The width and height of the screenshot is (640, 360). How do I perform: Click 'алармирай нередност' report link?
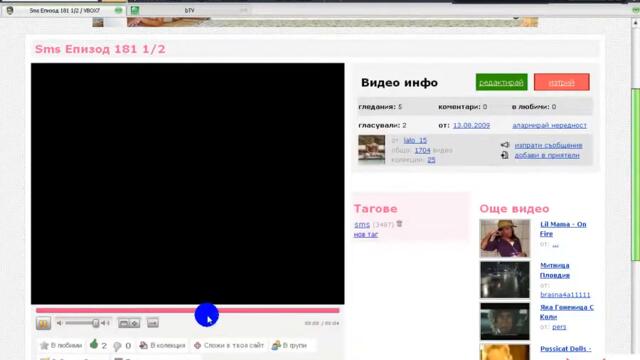[549, 125]
